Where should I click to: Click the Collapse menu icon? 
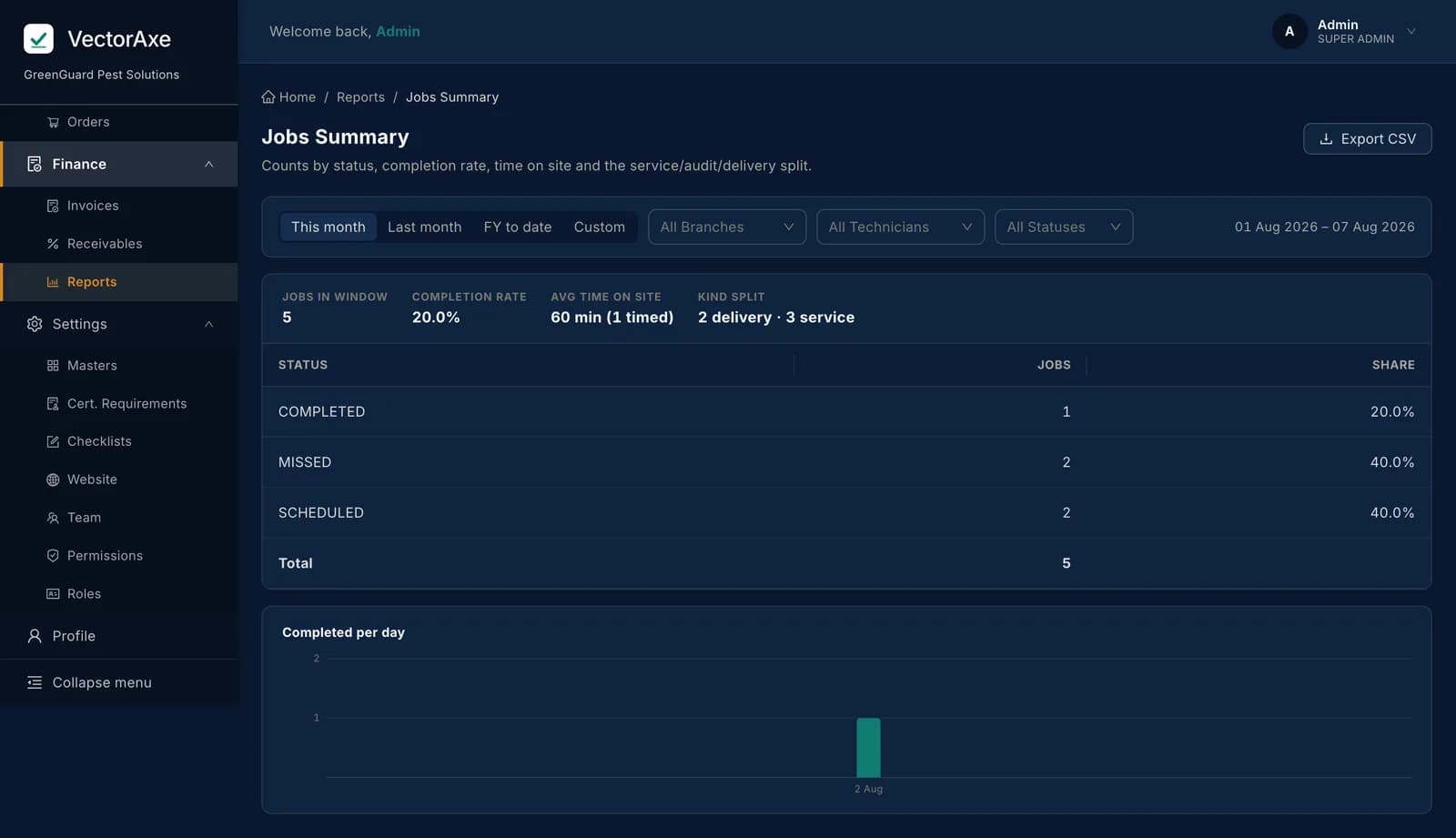pyautogui.click(x=35, y=682)
